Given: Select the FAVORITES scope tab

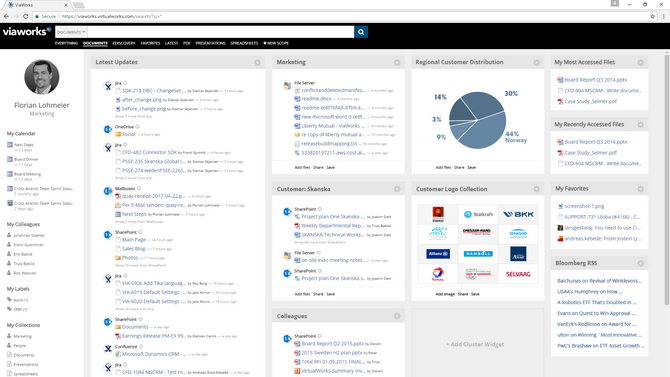Looking at the screenshot, I should [150, 43].
